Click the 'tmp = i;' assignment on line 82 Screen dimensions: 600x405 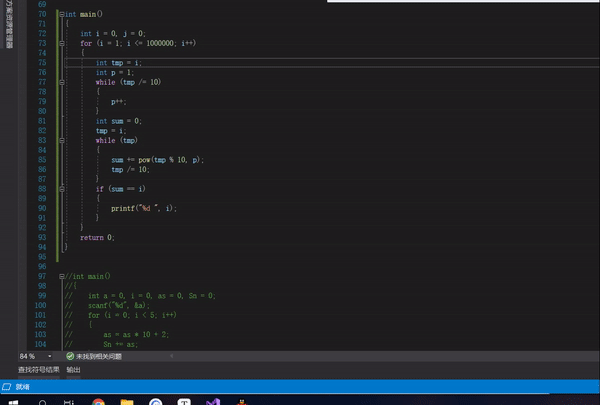[111, 131]
